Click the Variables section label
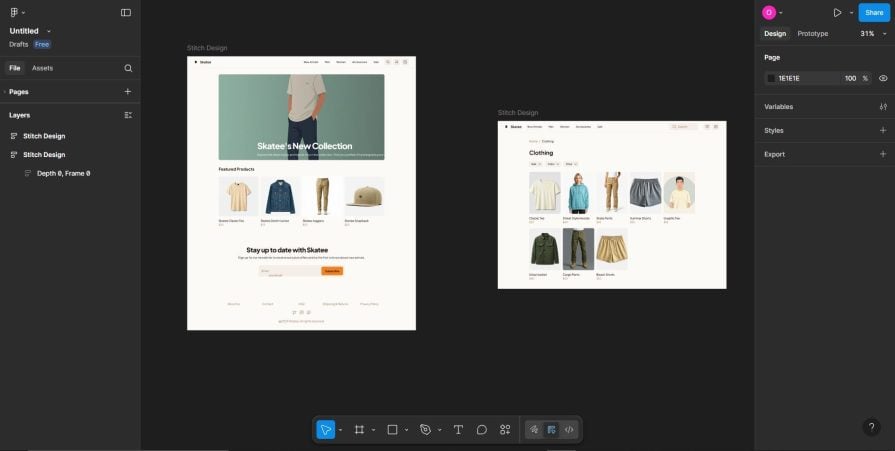 pyautogui.click(x=779, y=107)
